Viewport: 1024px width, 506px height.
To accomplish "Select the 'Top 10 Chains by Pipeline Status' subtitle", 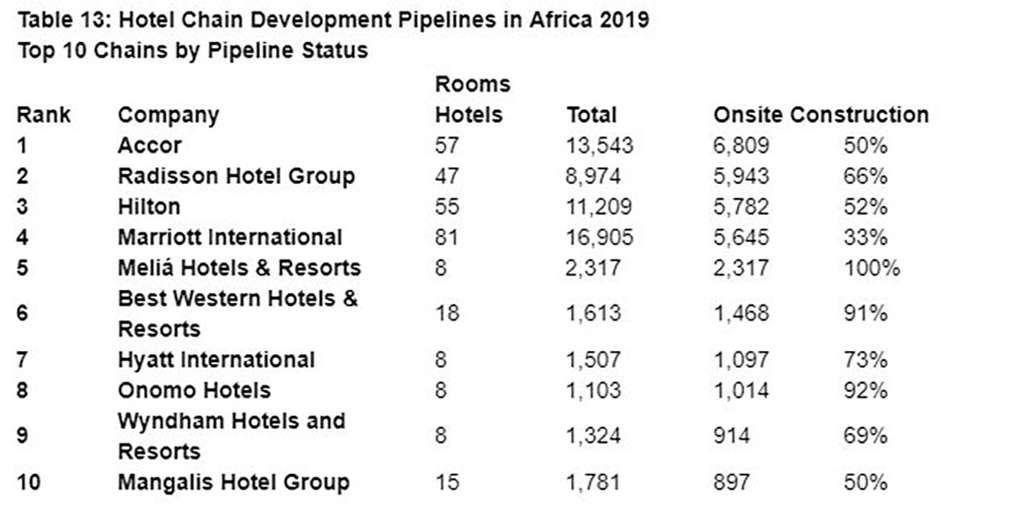I will pos(192,52).
